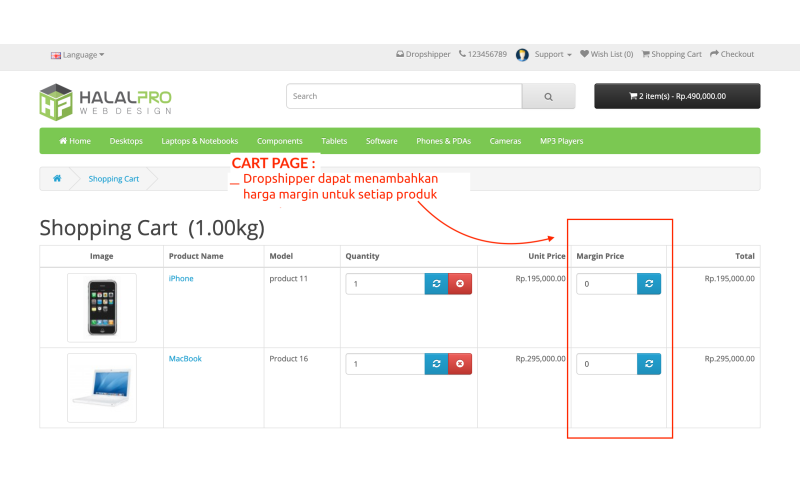The width and height of the screenshot is (800, 500).
Task: Click the MacBook product thumbnail
Action: click(x=102, y=388)
